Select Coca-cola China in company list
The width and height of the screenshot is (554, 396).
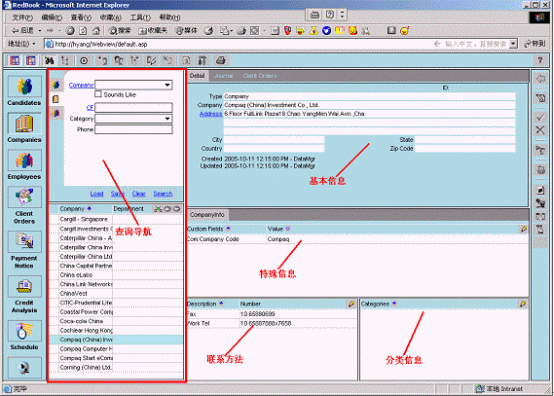[x=81, y=321]
